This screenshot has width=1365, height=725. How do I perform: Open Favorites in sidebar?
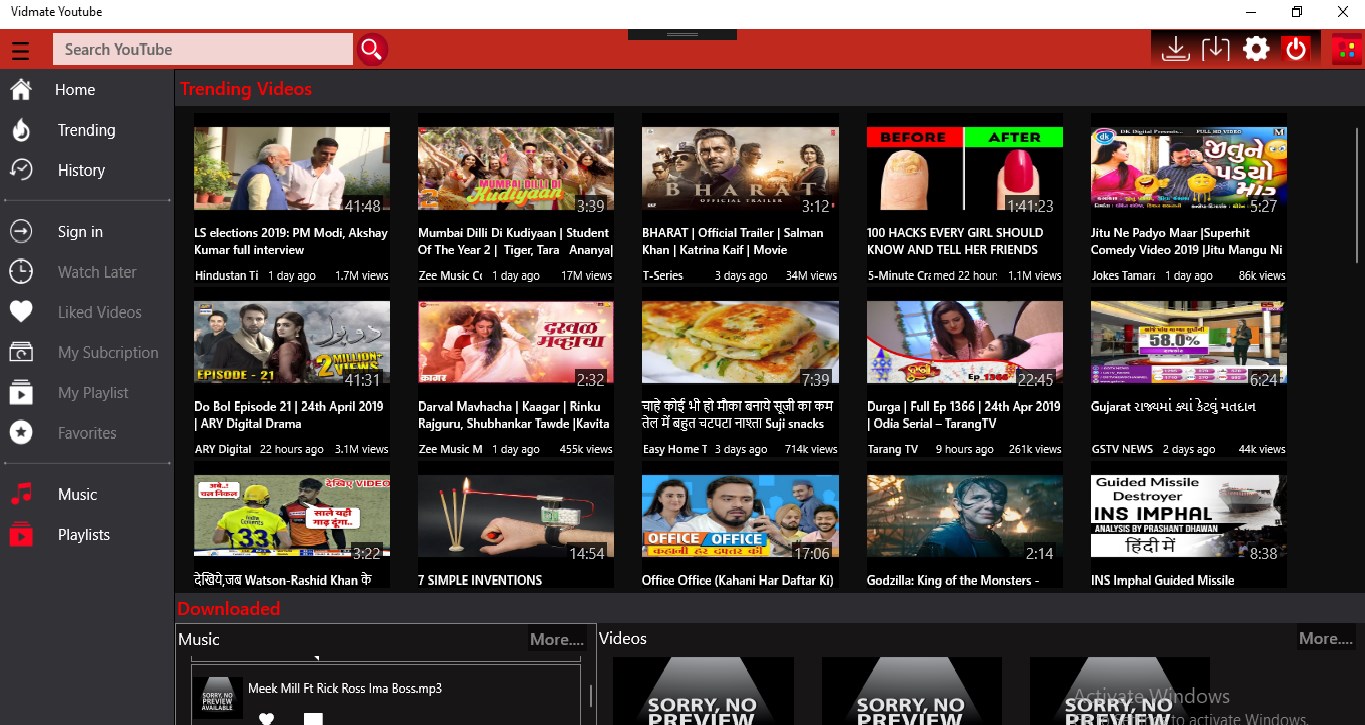(87, 433)
